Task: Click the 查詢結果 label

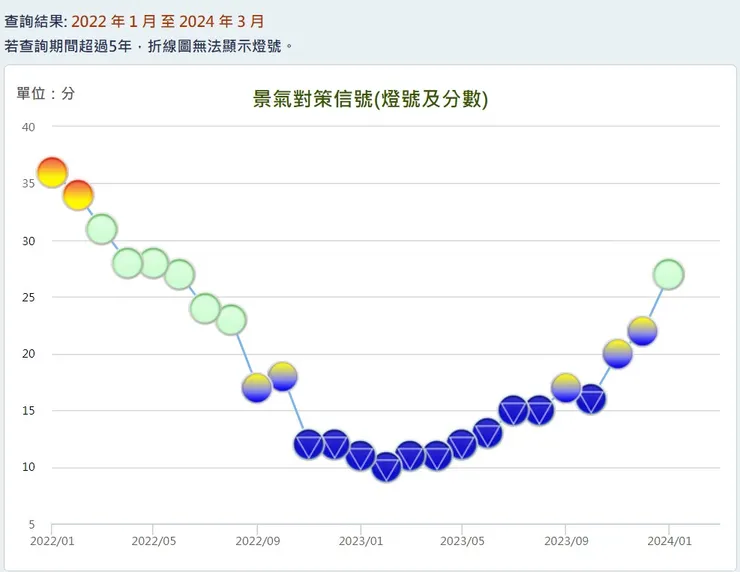Action: (x=34, y=21)
